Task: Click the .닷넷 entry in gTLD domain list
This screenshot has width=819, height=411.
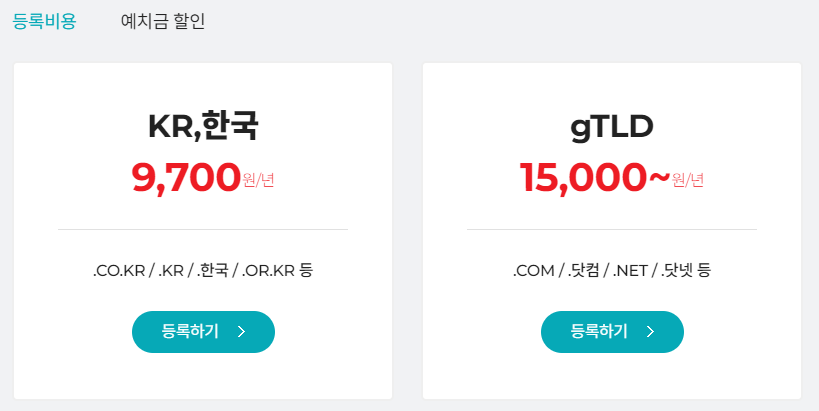Action: [x=677, y=270]
